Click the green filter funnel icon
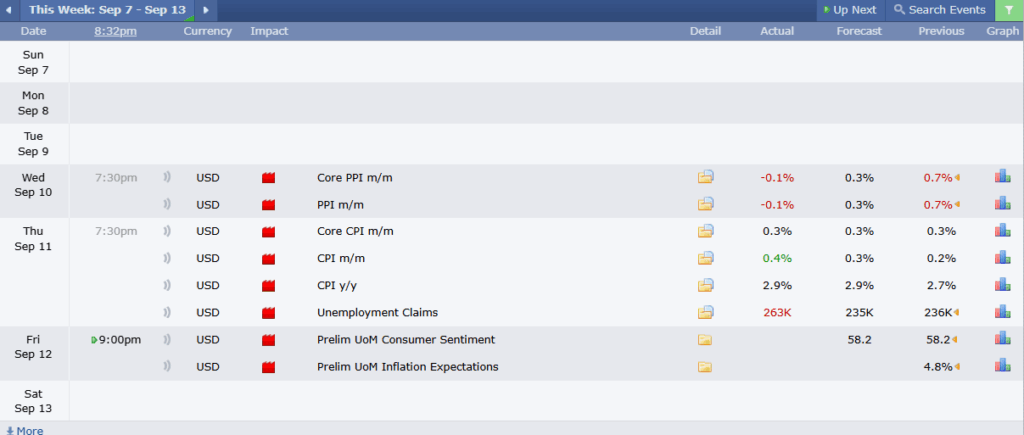This screenshot has width=1024, height=435. pos(1009,10)
